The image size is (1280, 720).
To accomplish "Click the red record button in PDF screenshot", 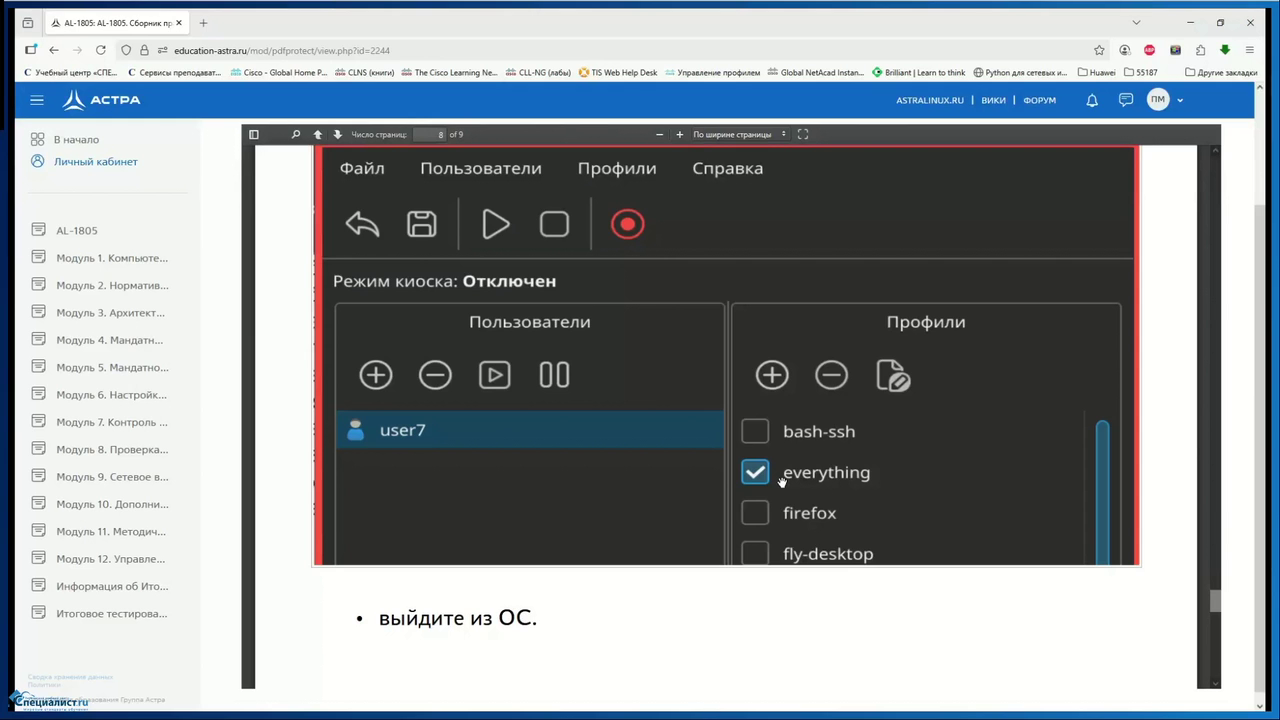I will click(x=628, y=224).
